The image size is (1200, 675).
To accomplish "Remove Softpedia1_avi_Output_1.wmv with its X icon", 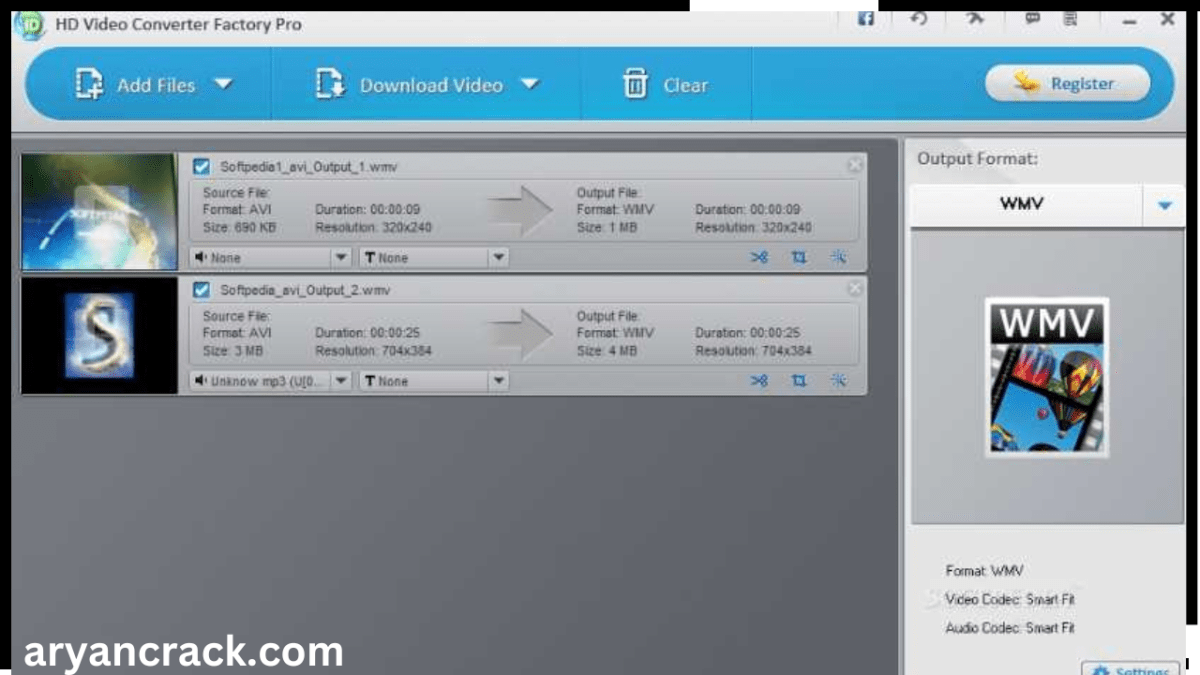I will (854, 165).
